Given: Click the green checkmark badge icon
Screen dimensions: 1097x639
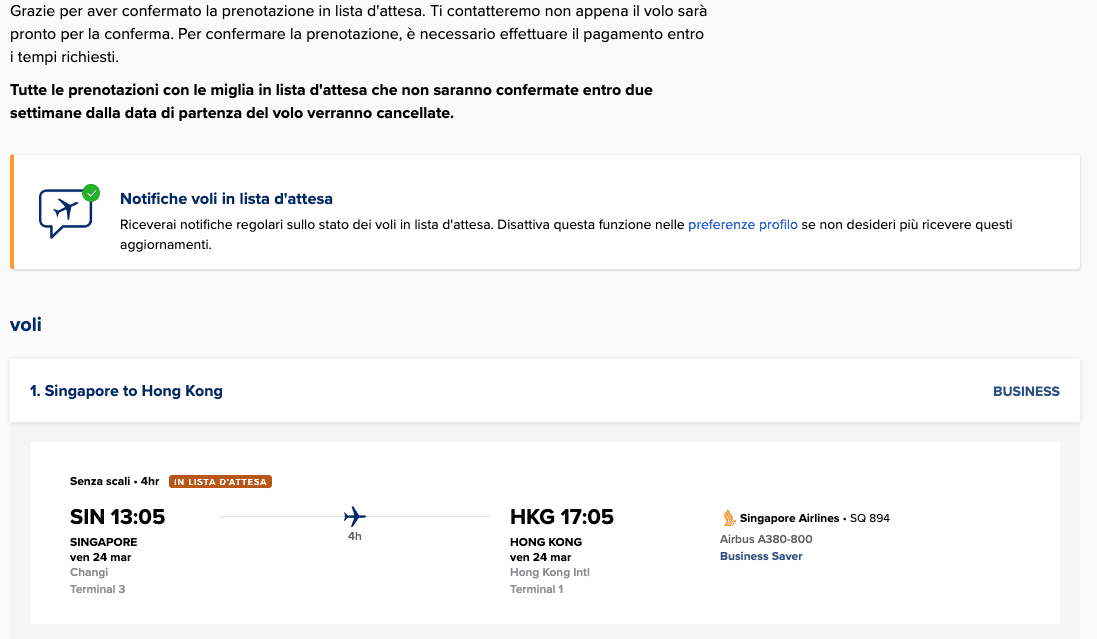Looking at the screenshot, I should coord(91,193).
